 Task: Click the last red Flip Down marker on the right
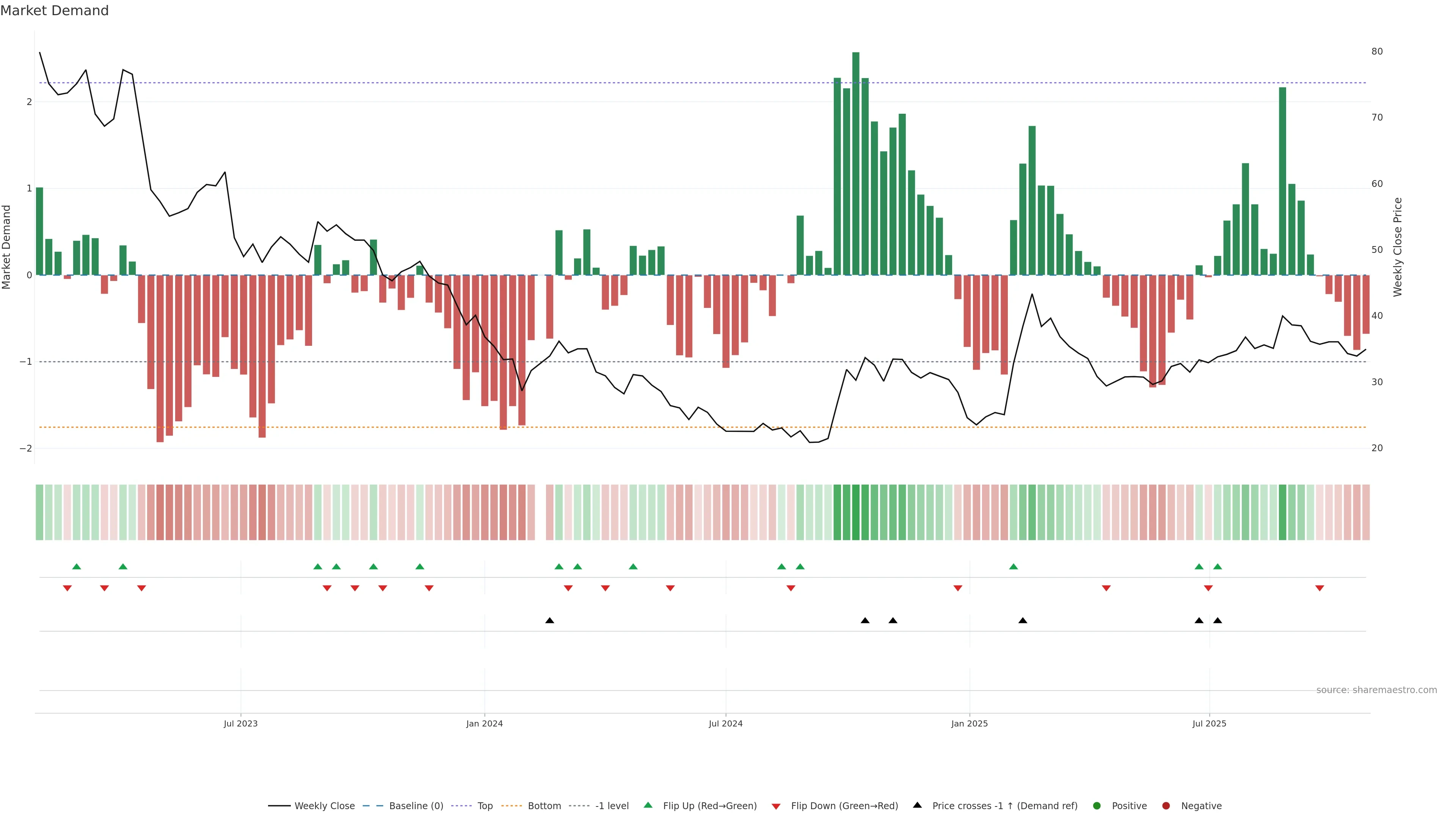click(x=1320, y=588)
